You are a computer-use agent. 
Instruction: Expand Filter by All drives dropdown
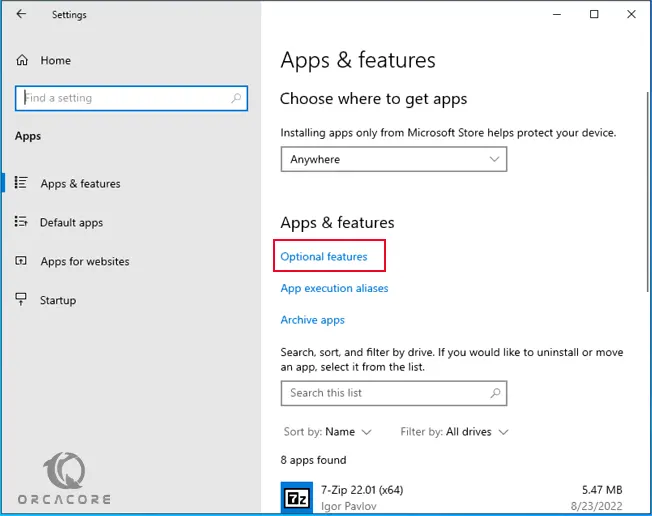click(454, 432)
